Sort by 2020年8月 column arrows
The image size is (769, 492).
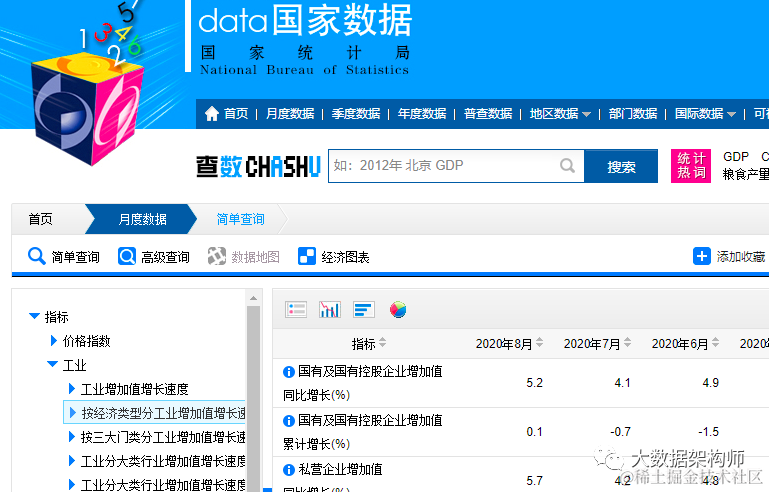(x=539, y=343)
